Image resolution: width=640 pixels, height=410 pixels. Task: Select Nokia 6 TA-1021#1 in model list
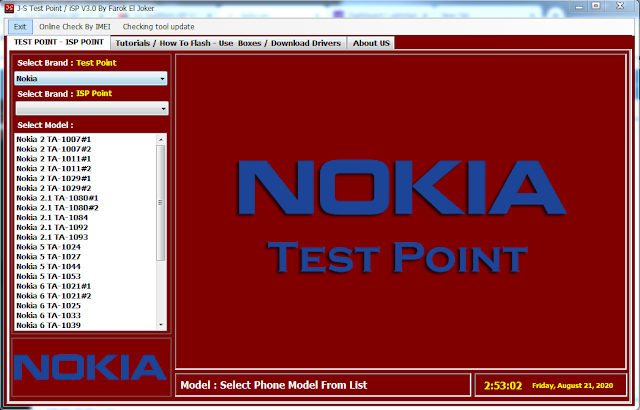(86, 286)
